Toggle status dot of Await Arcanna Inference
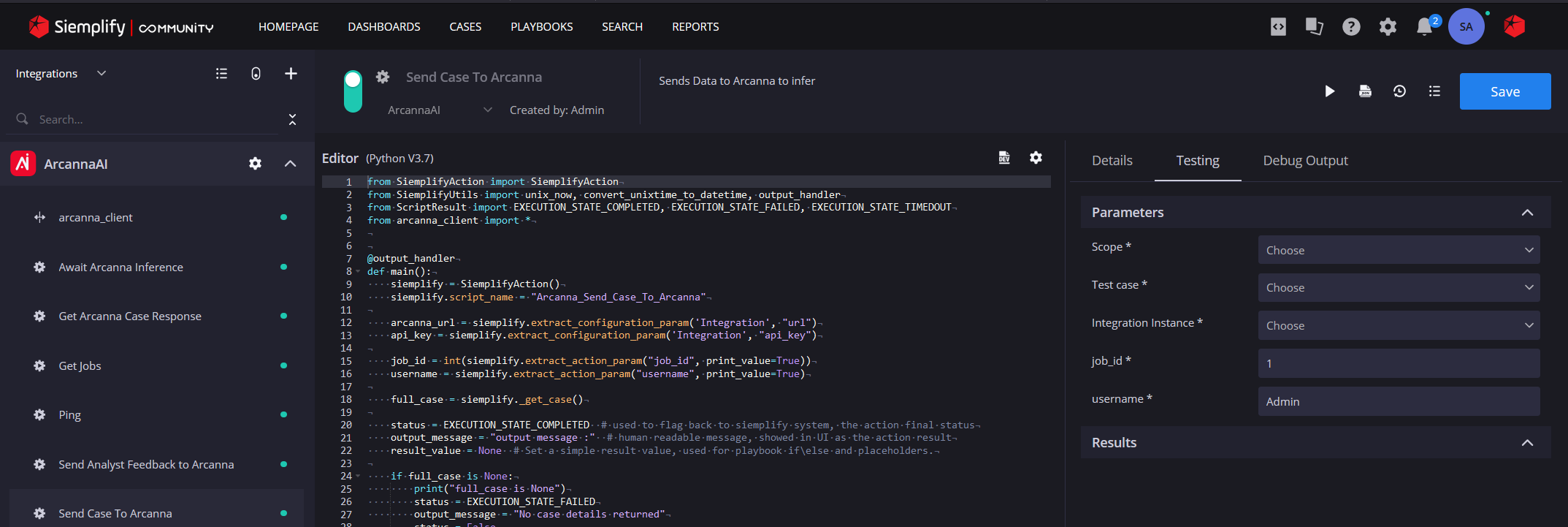The image size is (1568, 527). coord(283,268)
